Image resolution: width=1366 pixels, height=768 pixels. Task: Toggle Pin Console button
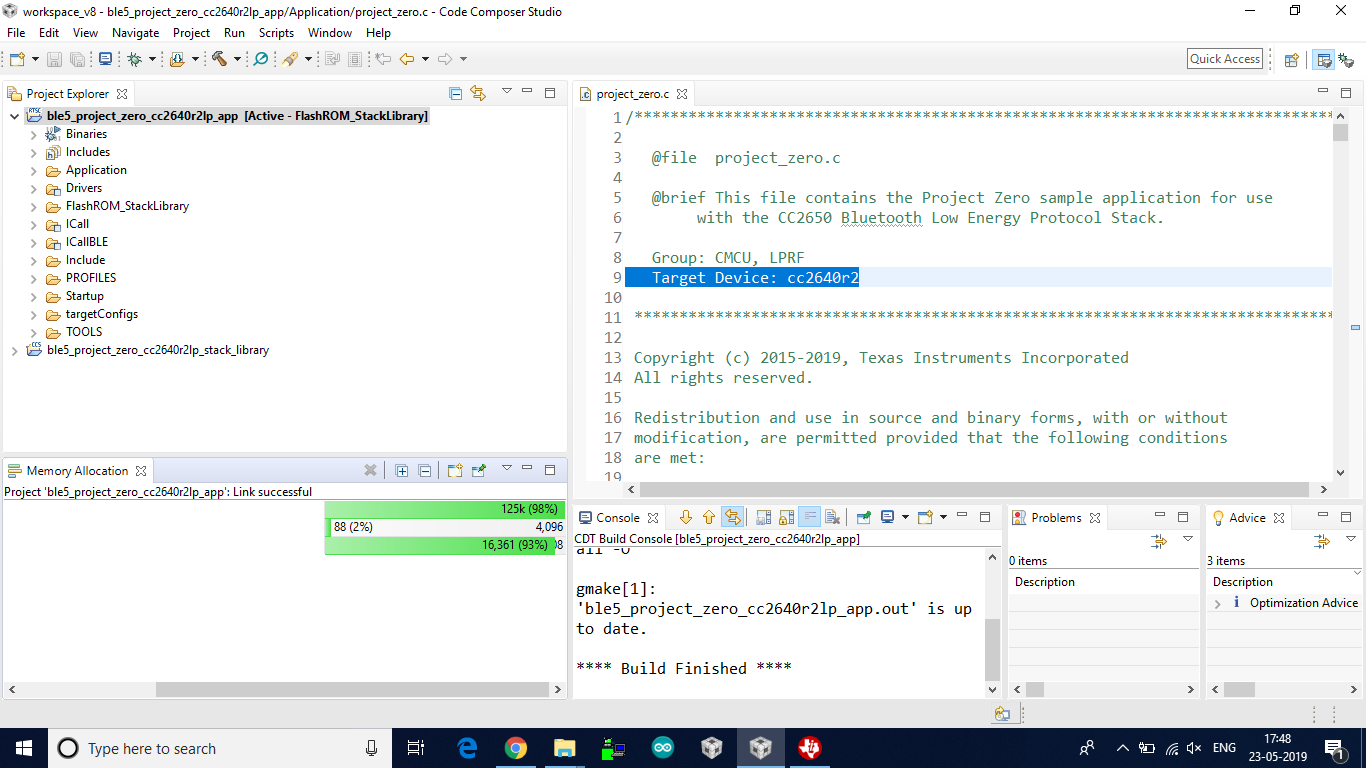point(863,517)
